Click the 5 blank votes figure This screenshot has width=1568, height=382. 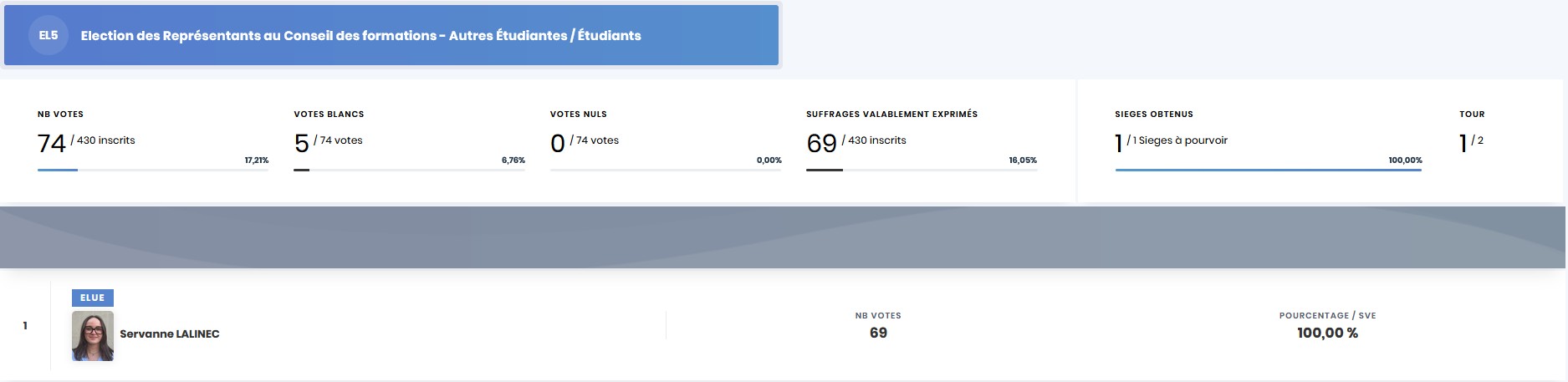[302, 144]
